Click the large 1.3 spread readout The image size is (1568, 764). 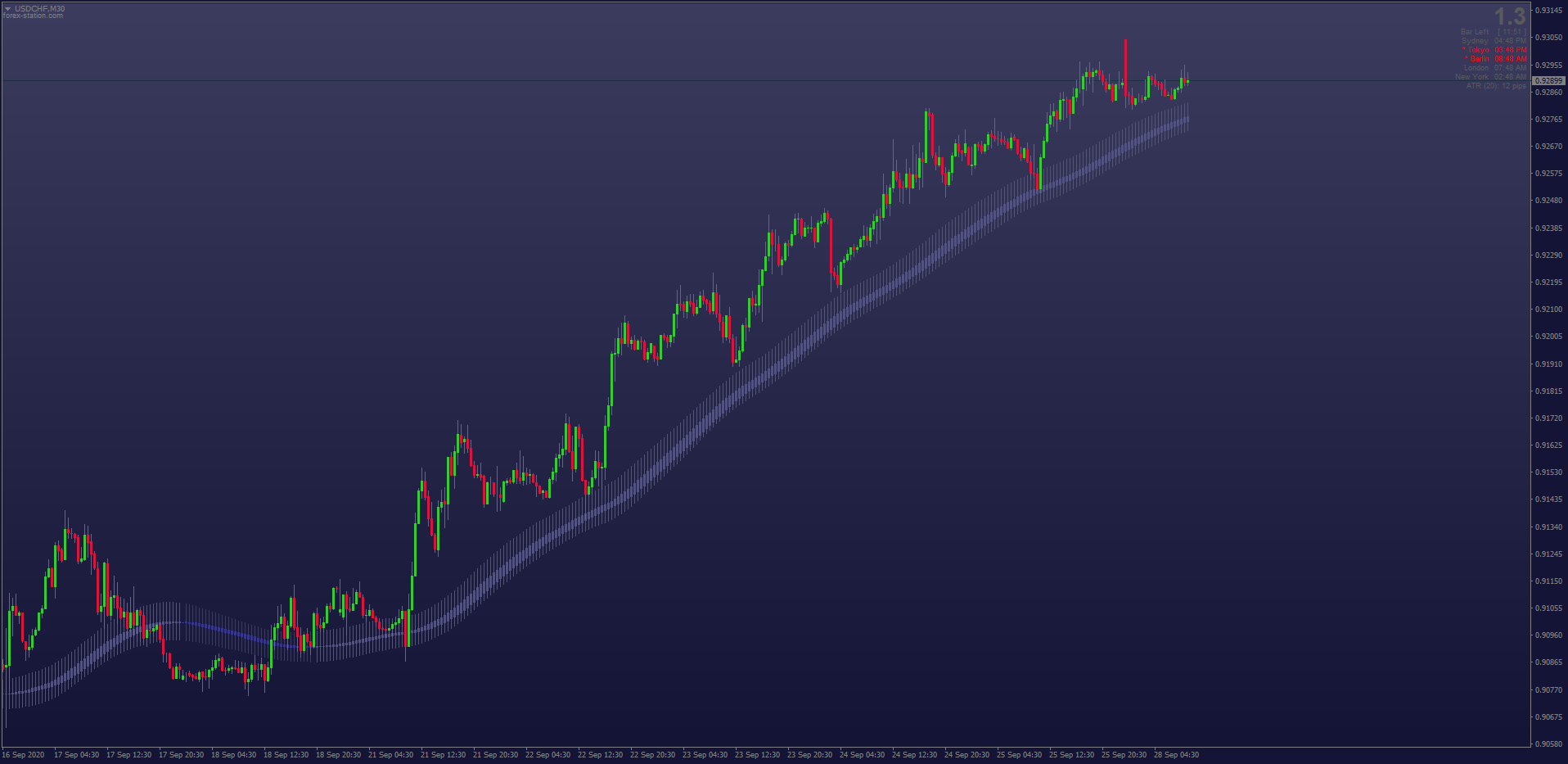point(1510,16)
